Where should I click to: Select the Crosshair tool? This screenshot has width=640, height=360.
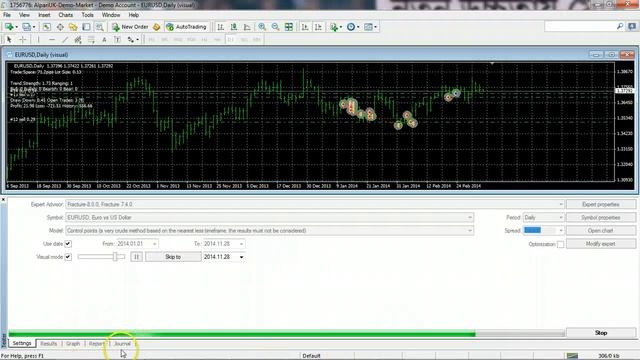(23, 40)
